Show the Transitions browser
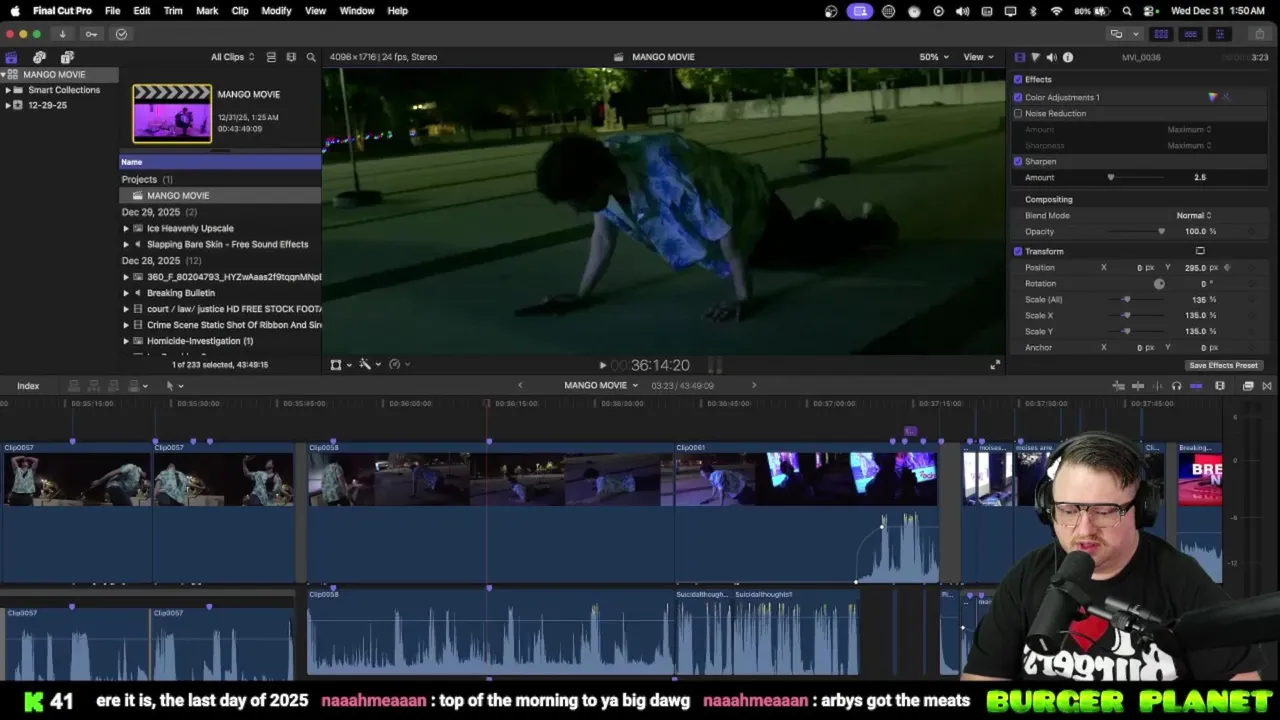Image resolution: width=1280 pixels, height=720 pixels. [x=1267, y=386]
